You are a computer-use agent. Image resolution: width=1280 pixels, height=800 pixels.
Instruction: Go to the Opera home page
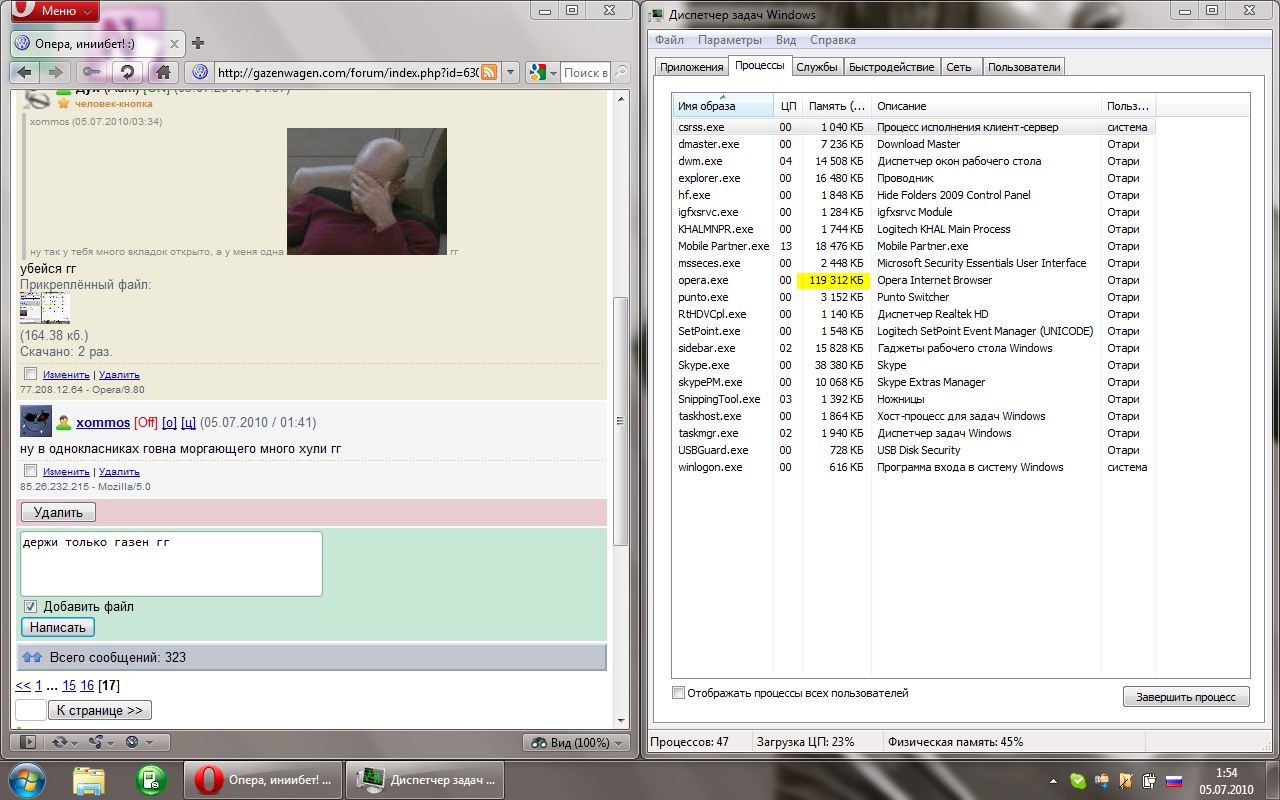click(163, 72)
